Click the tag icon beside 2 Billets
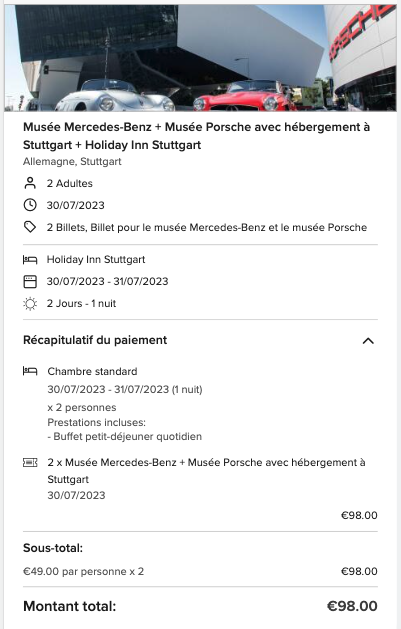This screenshot has width=401, height=629. click(x=30, y=227)
